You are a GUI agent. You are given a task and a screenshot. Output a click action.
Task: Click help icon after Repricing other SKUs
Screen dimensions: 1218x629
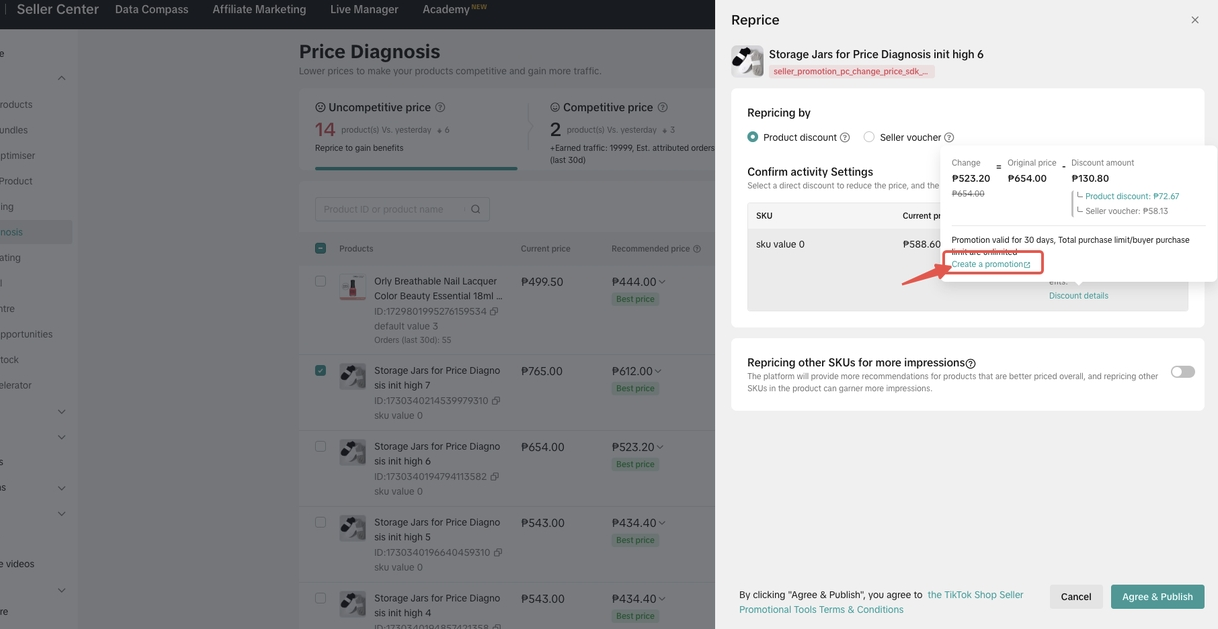tap(971, 364)
